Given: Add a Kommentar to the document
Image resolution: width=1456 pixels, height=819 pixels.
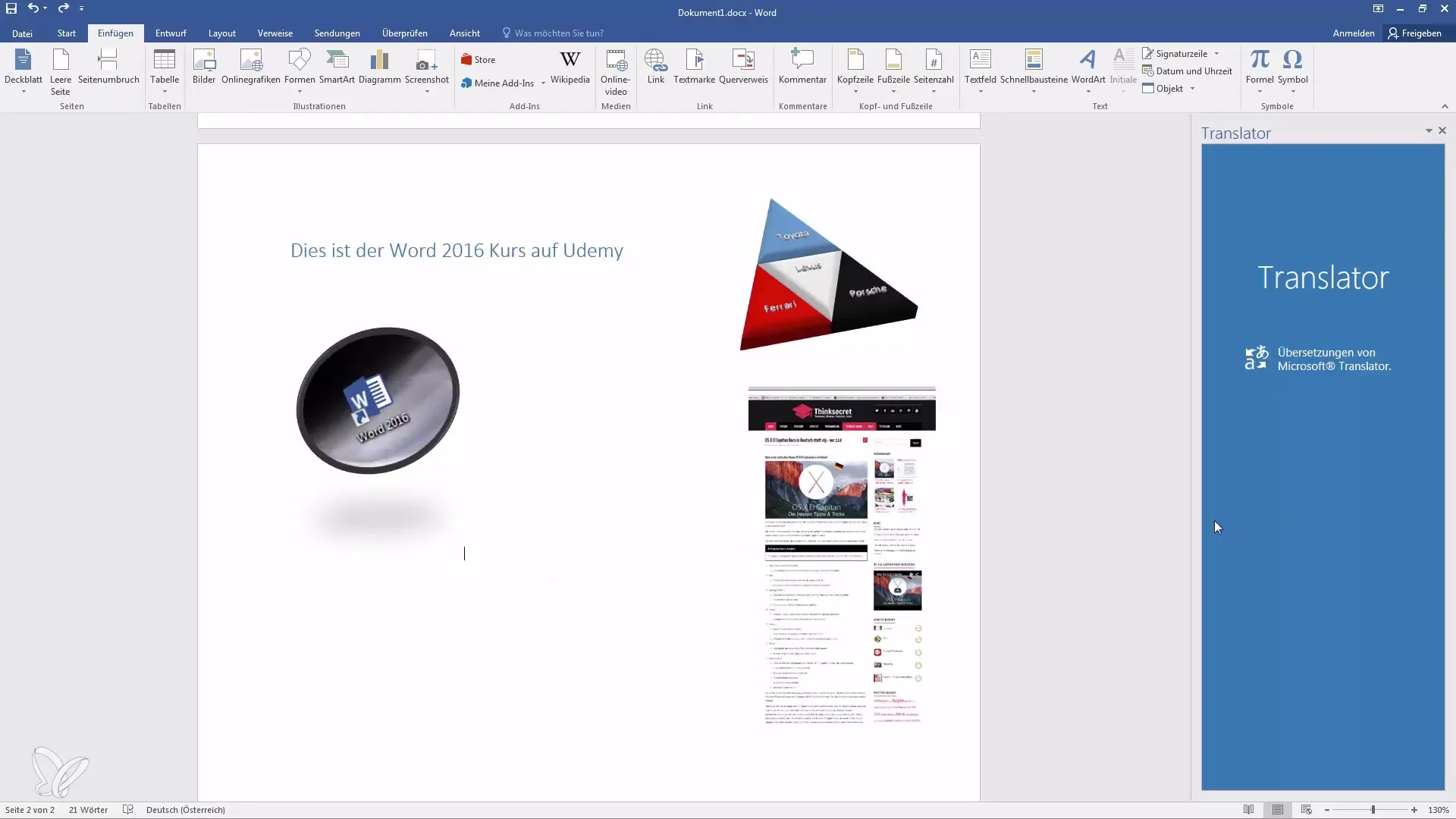Looking at the screenshot, I should point(802,67).
